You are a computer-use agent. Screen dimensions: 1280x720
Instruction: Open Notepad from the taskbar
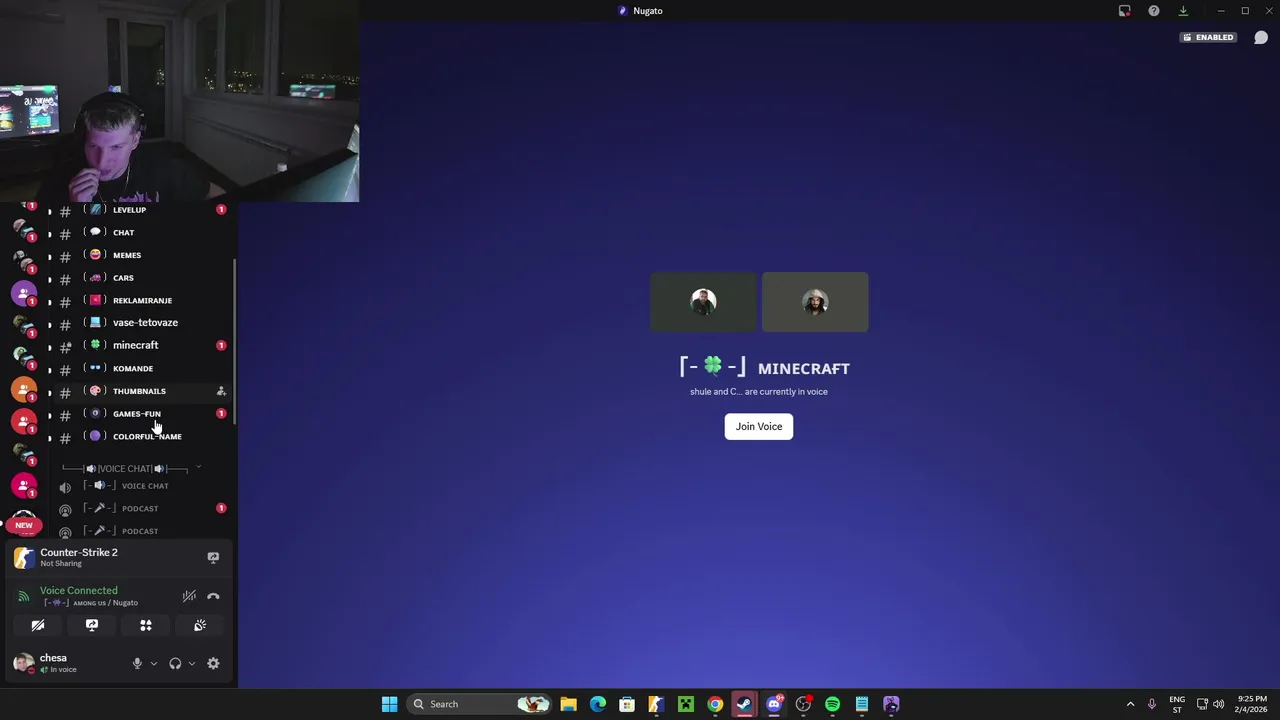(x=862, y=704)
